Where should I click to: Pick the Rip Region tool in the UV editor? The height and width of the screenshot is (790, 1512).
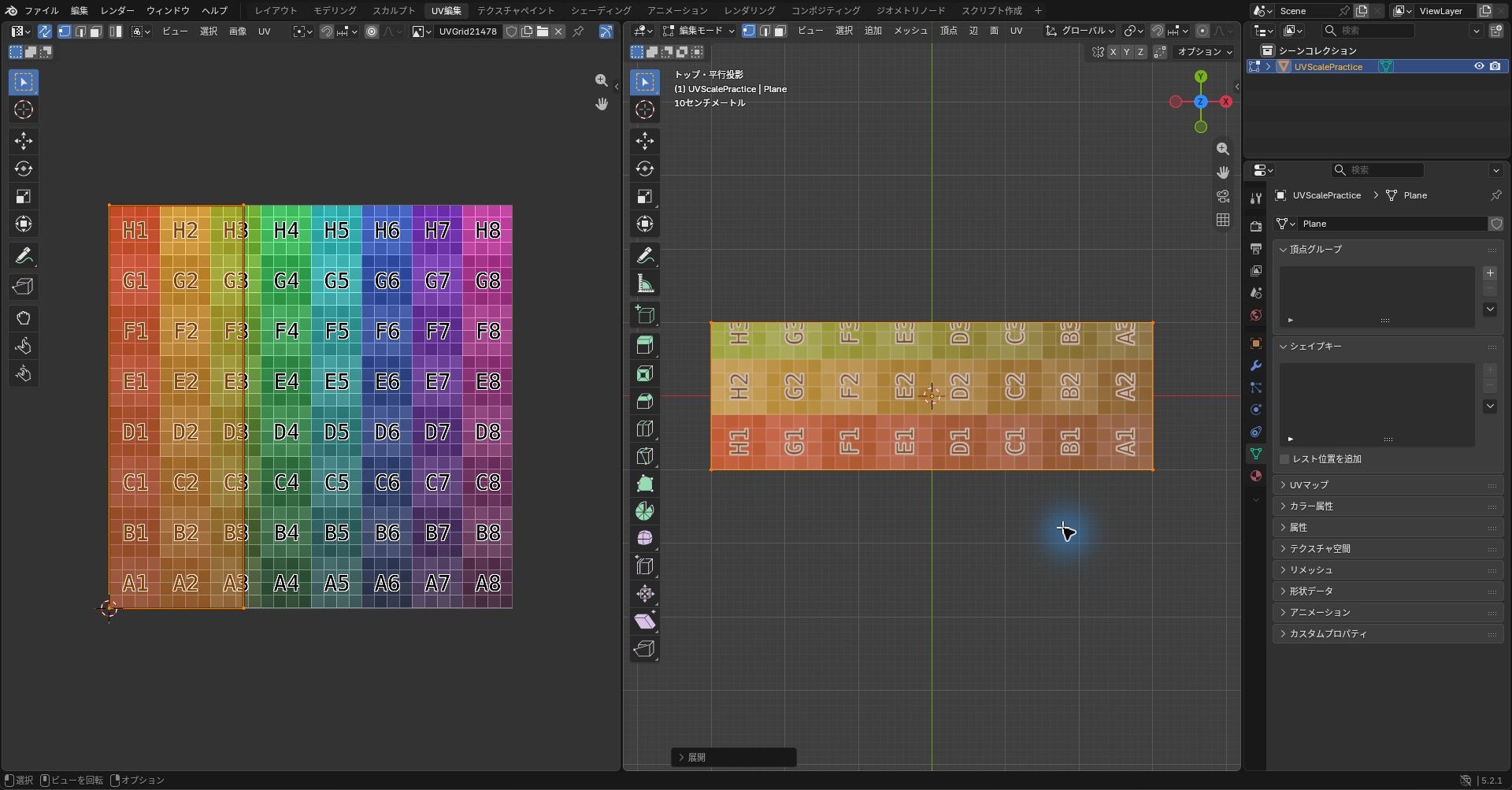coord(24,287)
